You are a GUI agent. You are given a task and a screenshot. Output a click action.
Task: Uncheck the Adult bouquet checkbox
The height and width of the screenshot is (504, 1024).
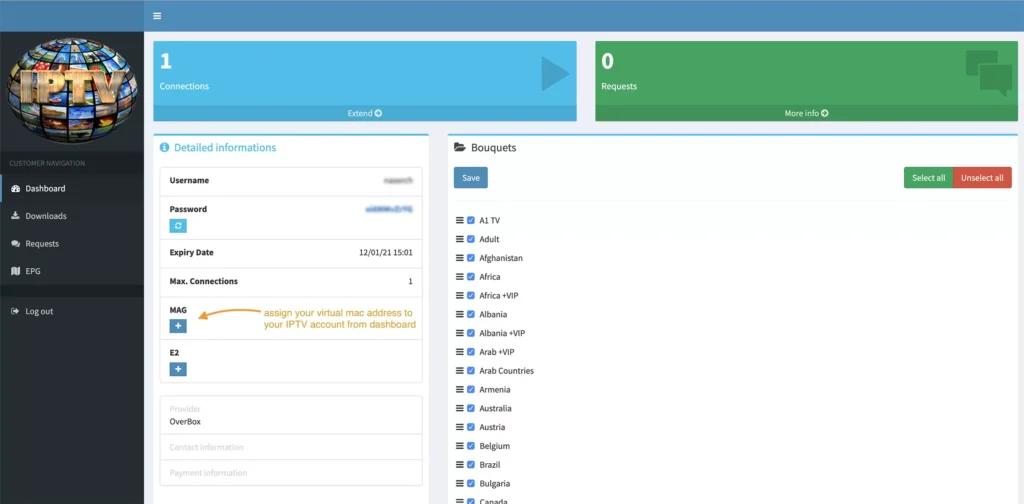click(471, 239)
